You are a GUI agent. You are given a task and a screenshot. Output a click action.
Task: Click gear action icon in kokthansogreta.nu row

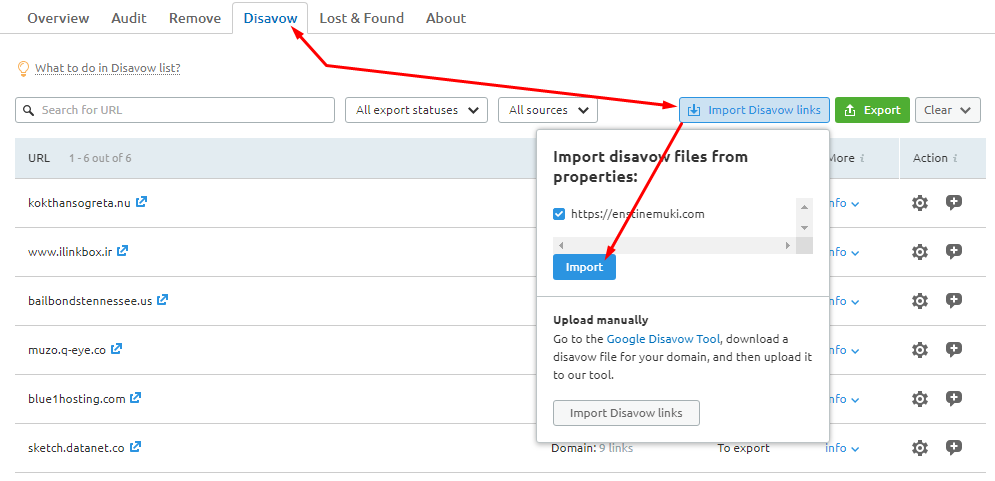[x=919, y=203]
